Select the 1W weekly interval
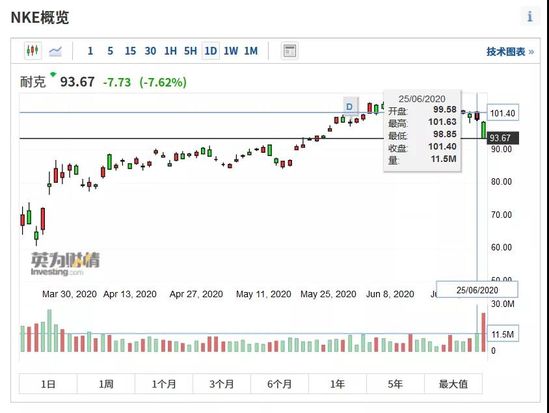Viewport: 549px width, 413px height. coord(231,51)
